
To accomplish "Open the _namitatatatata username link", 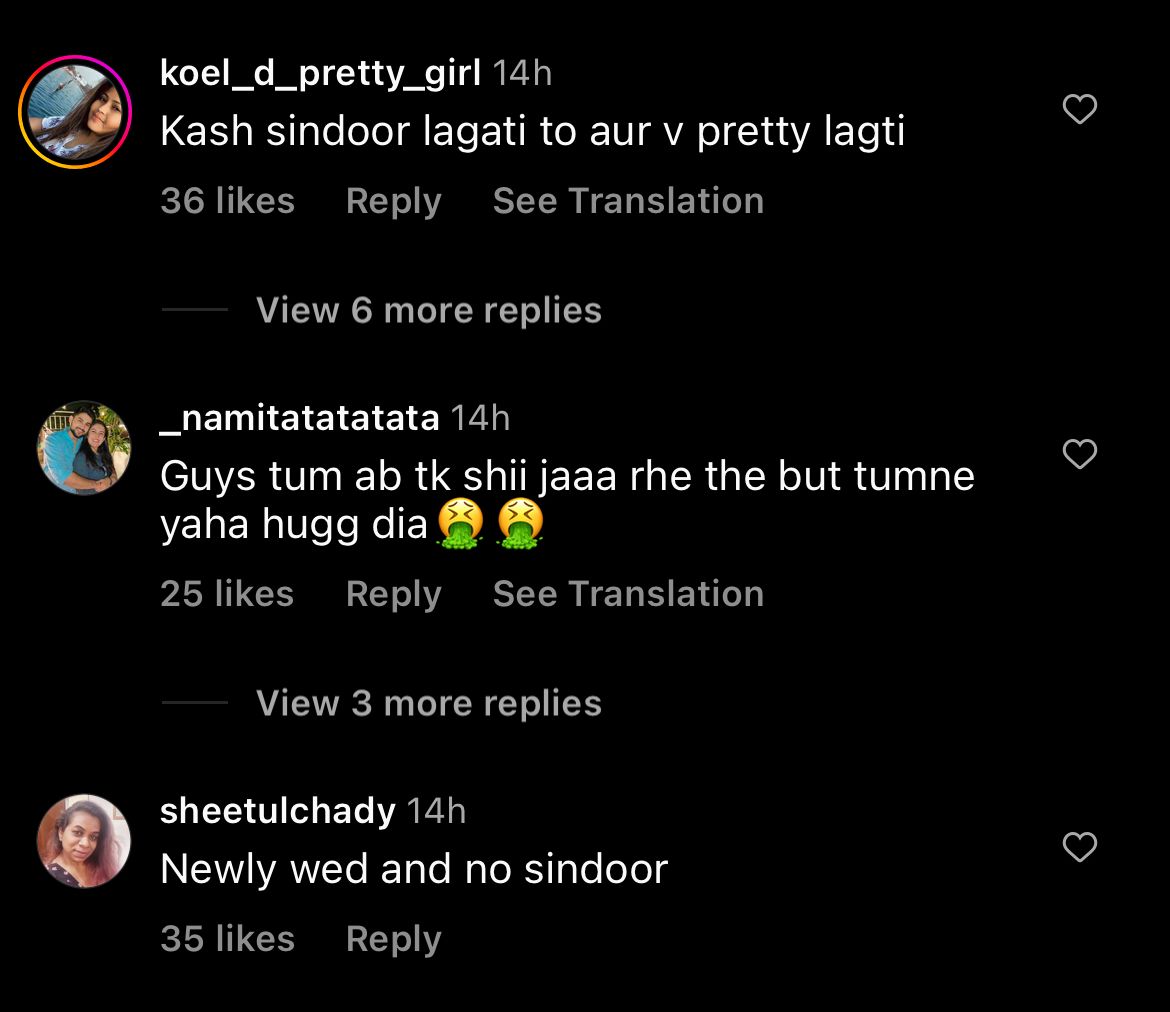I will [299, 417].
